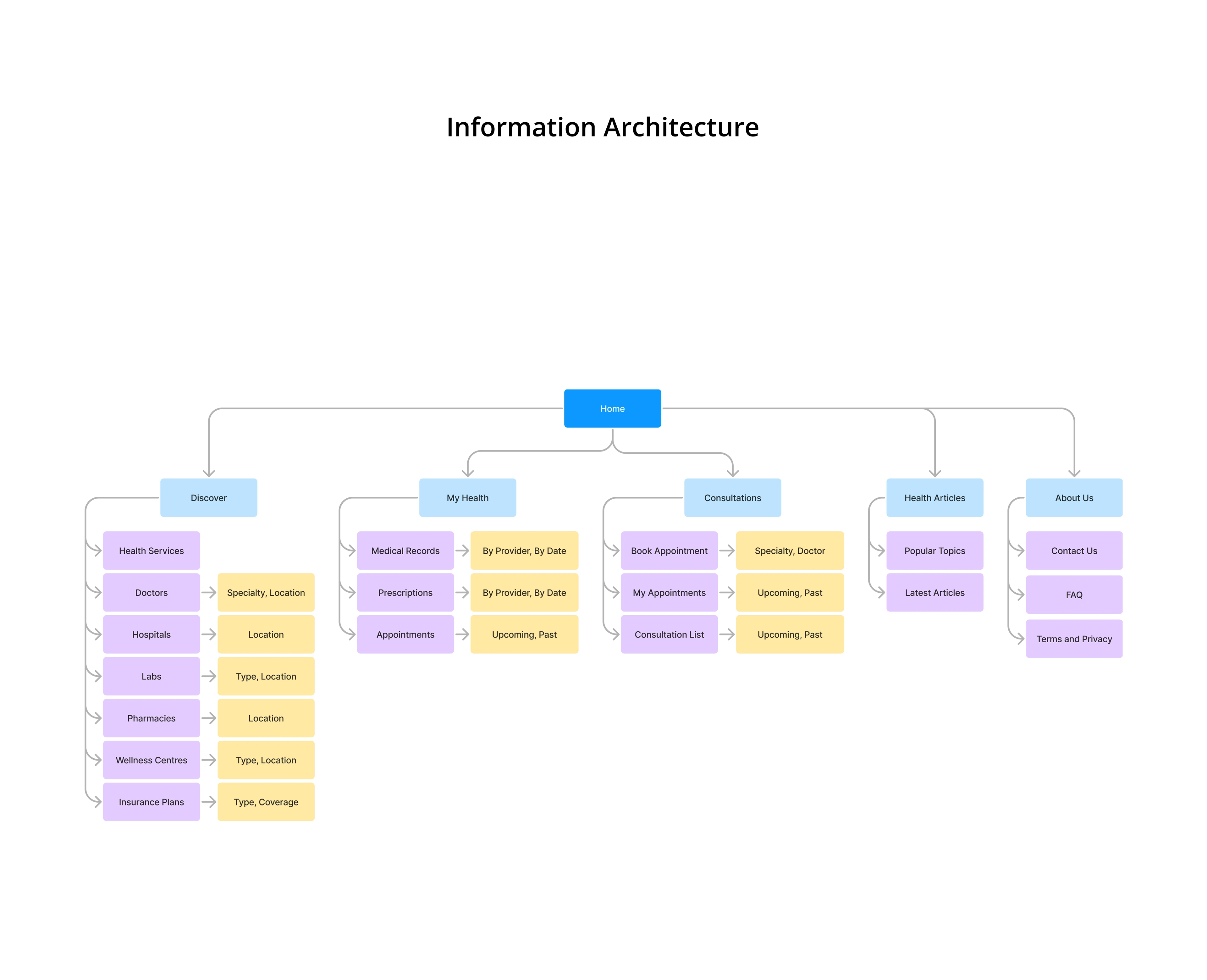Click the Medical Records node
This screenshot has width=1207, height=980.
405,551
